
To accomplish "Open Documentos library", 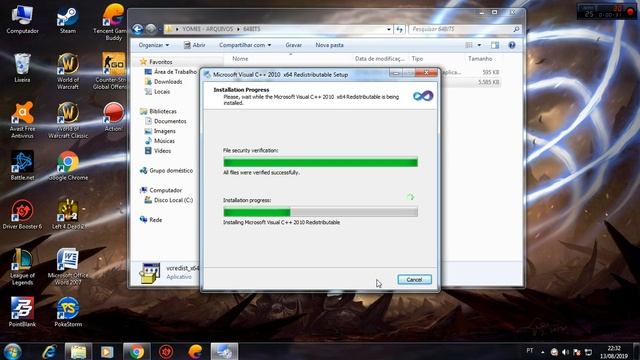I will (x=166, y=121).
